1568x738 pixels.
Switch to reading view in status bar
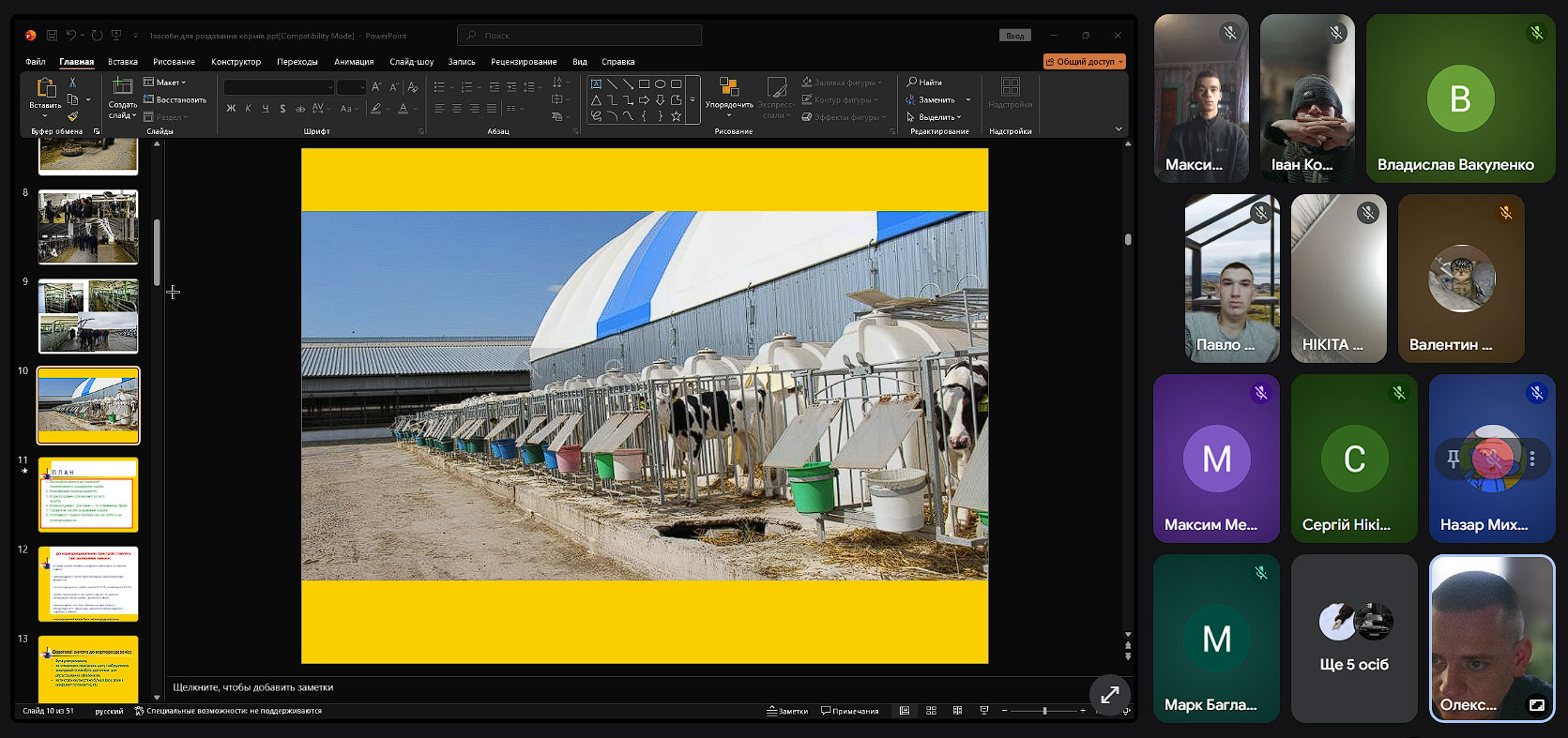(957, 711)
